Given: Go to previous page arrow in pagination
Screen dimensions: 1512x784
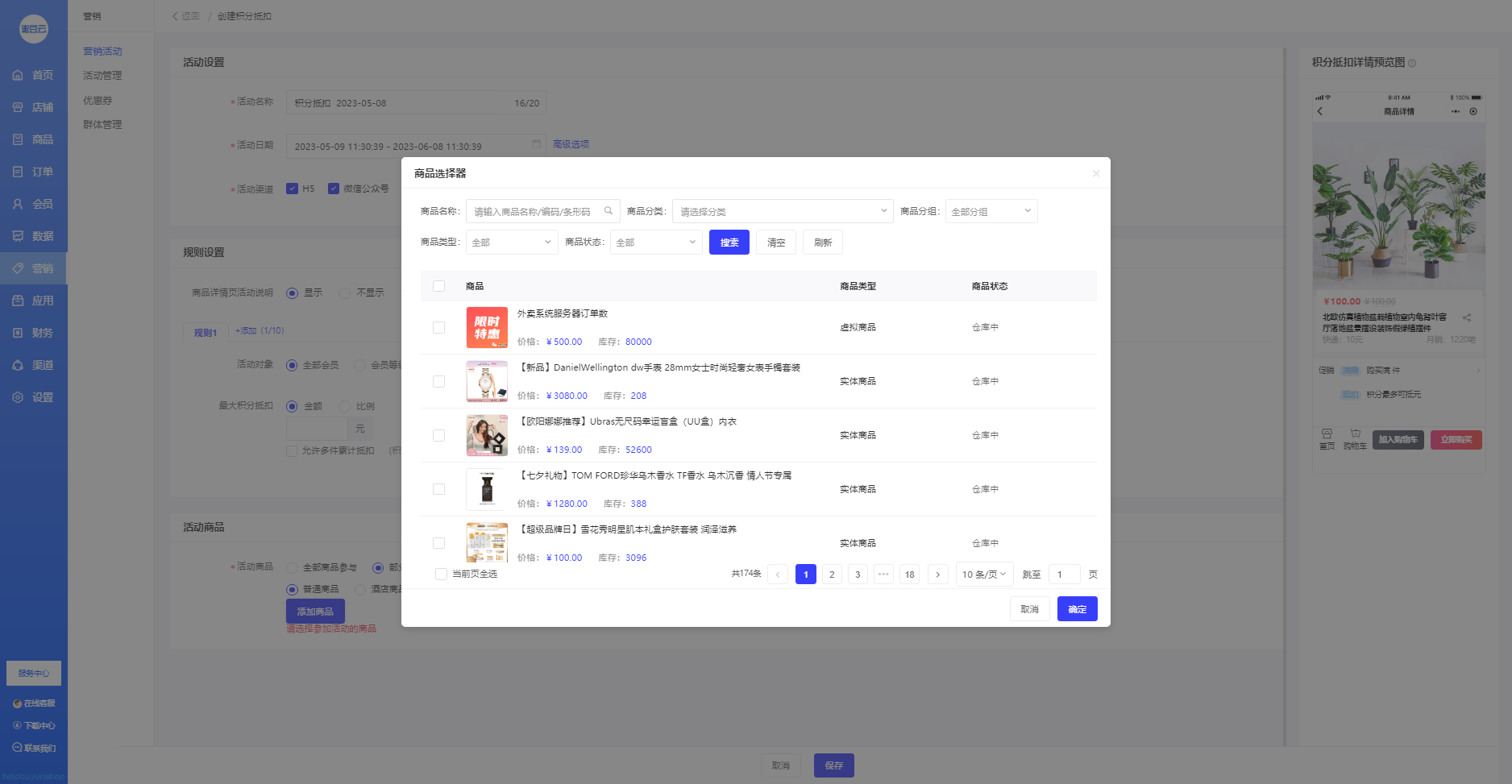Looking at the screenshot, I should (x=778, y=574).
